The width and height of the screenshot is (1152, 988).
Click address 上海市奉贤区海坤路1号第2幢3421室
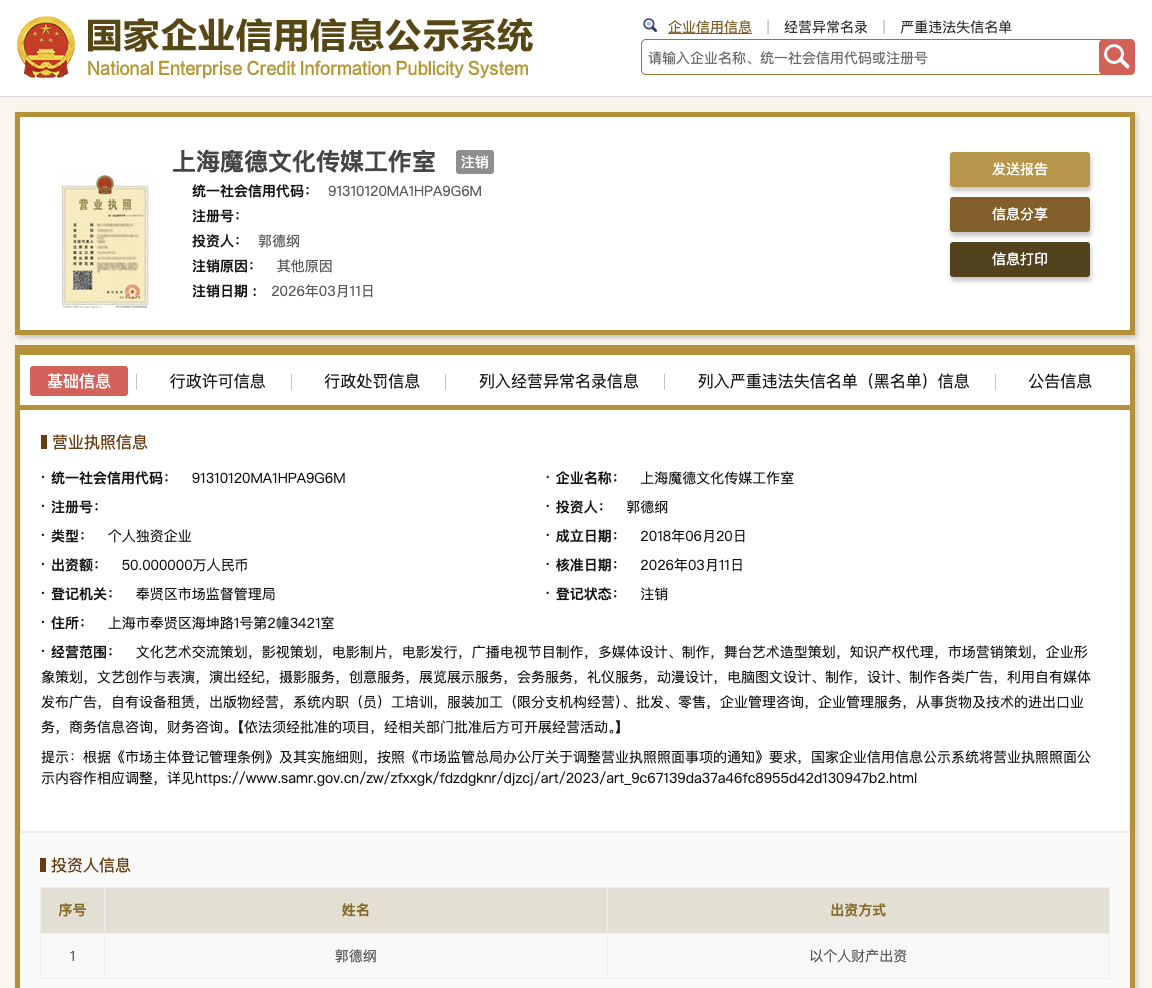tap(221, 623)
